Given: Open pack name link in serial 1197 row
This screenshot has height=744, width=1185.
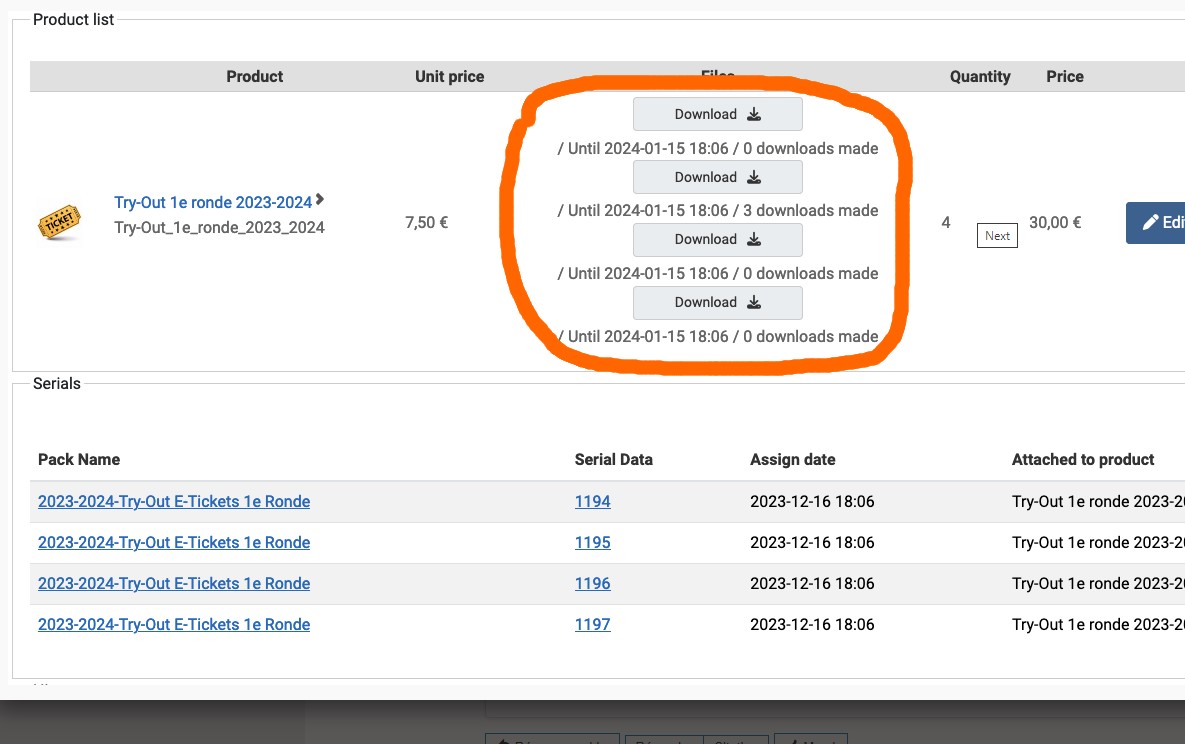Looking at the screenshot, I should point(174,625).
